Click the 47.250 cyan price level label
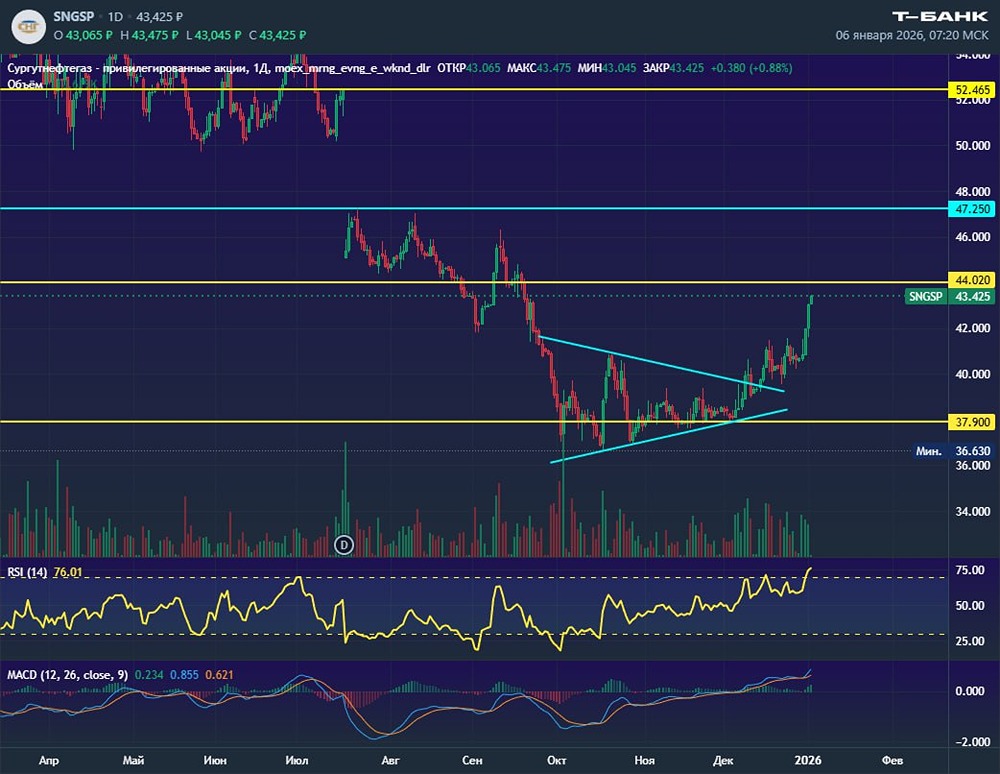 tap(973, 209)
